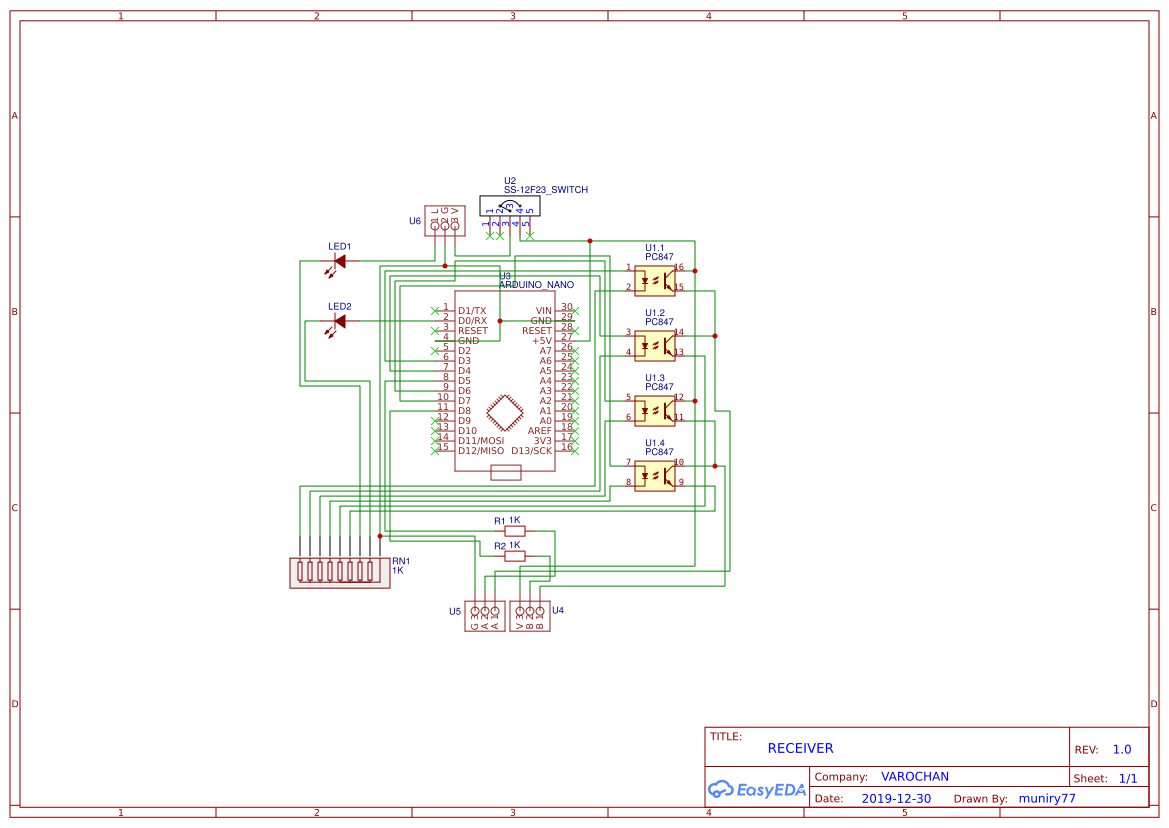
Task: Select the RECEIVER title text
Action: tap(800, 748)
